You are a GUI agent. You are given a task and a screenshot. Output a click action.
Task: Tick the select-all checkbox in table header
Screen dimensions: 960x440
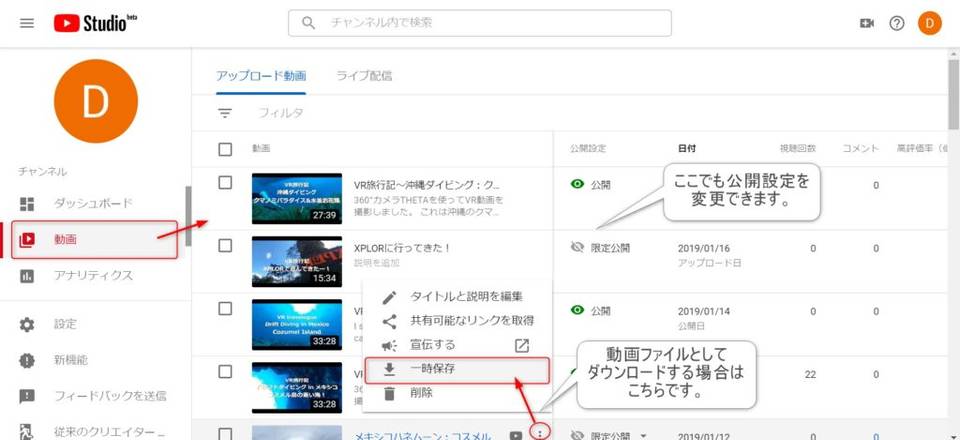point(225,149)
